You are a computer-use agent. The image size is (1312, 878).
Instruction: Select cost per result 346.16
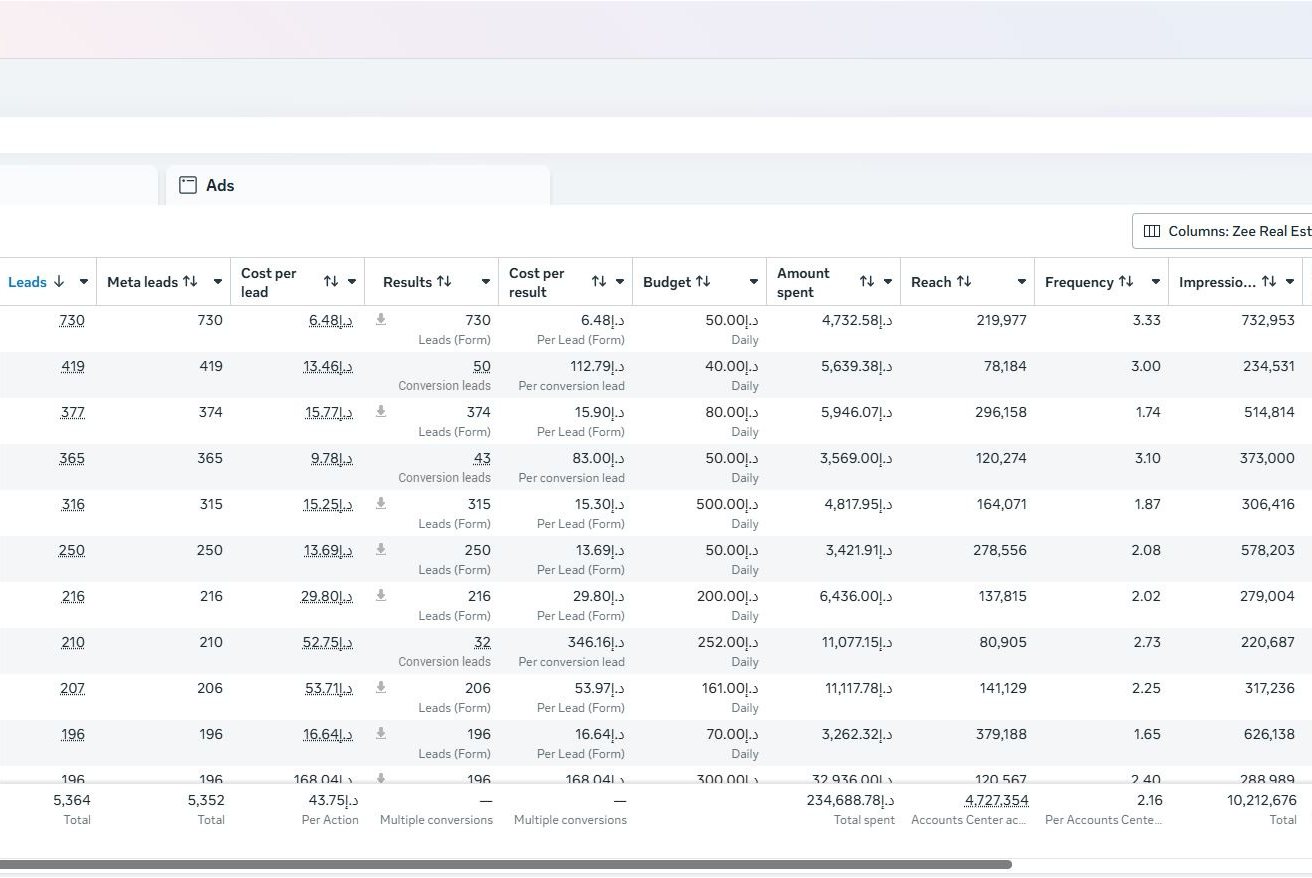click(598, 643)
